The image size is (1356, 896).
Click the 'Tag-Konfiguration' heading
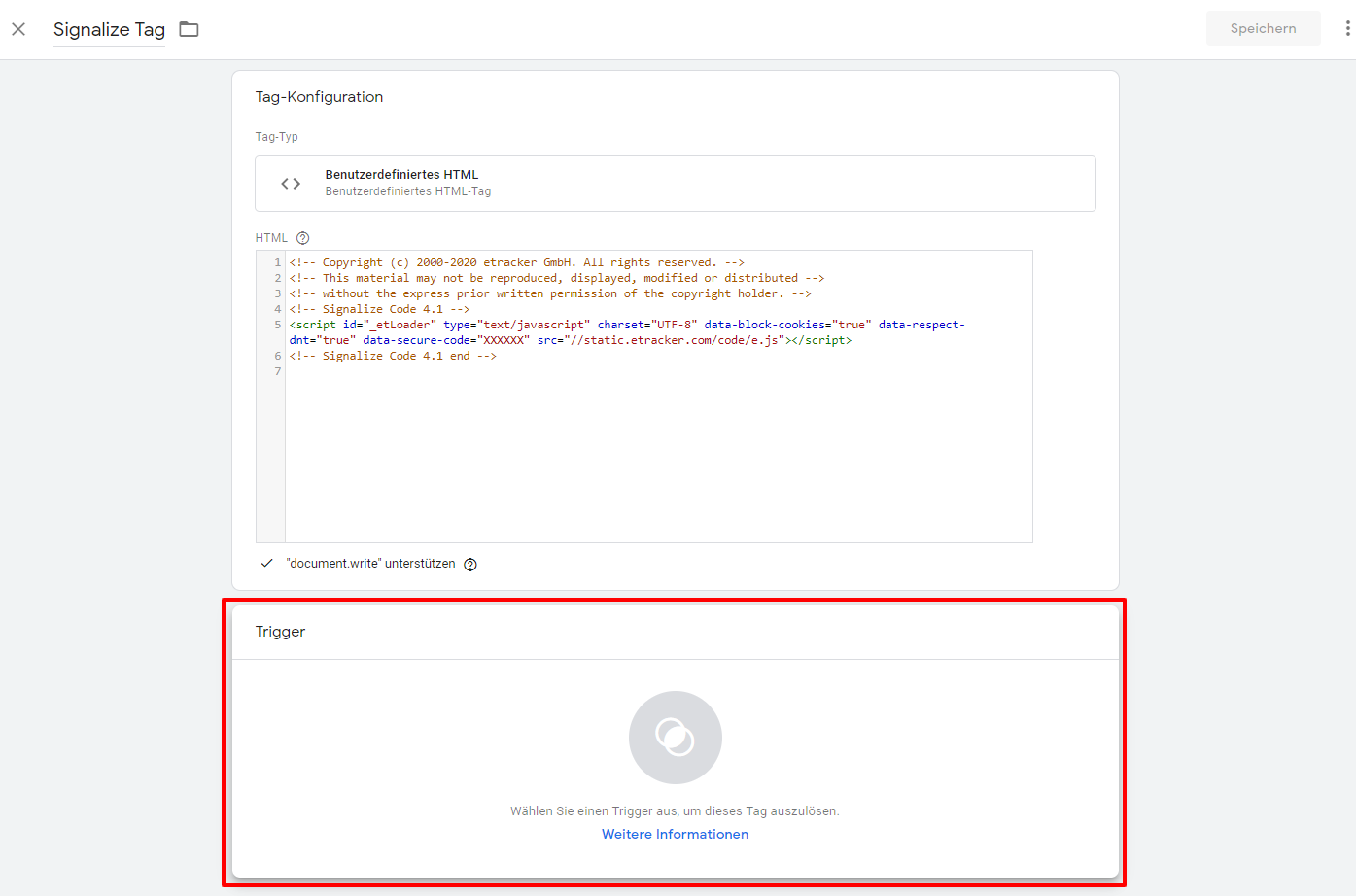point(319,97)
